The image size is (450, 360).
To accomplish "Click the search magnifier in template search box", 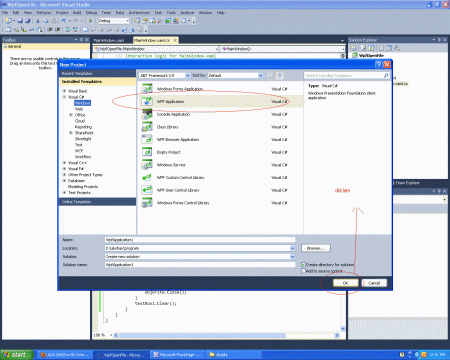I will click(x=386, y=76).
